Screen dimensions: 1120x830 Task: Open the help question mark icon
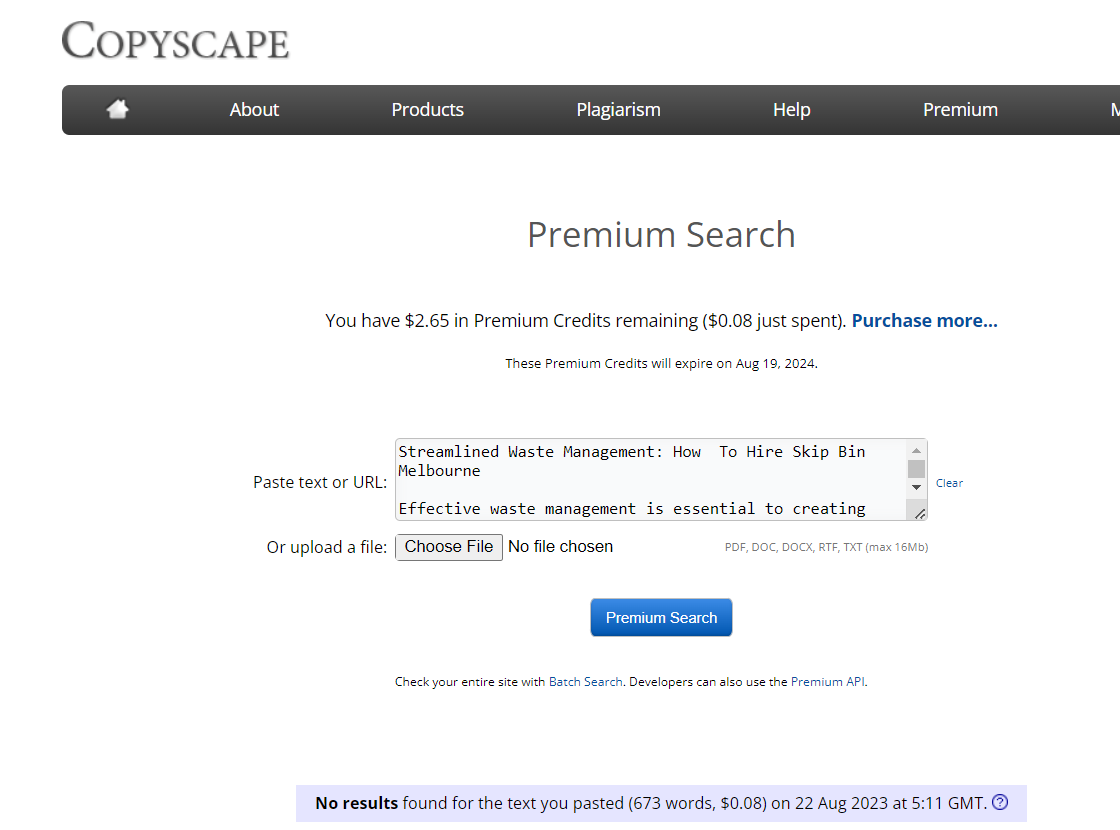coord(1000,802)
